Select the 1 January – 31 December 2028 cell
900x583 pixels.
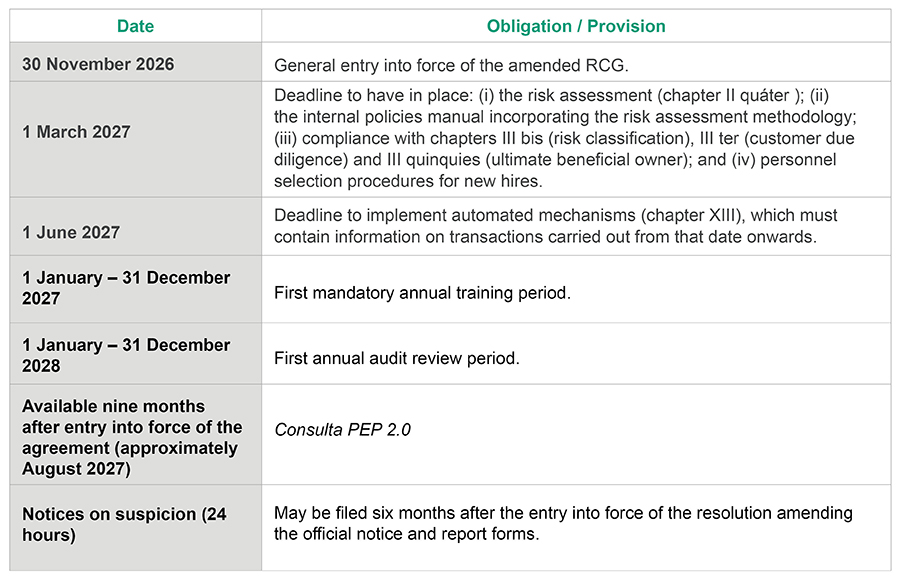(135, 353)
